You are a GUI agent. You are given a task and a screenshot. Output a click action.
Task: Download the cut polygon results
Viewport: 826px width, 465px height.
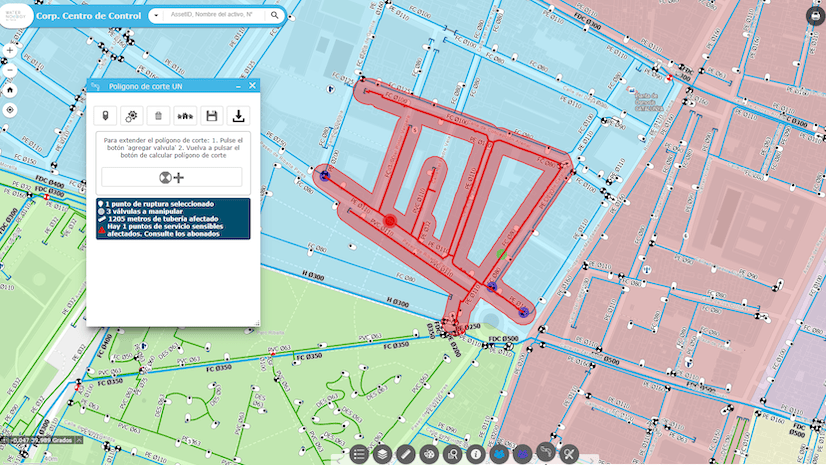239,116
